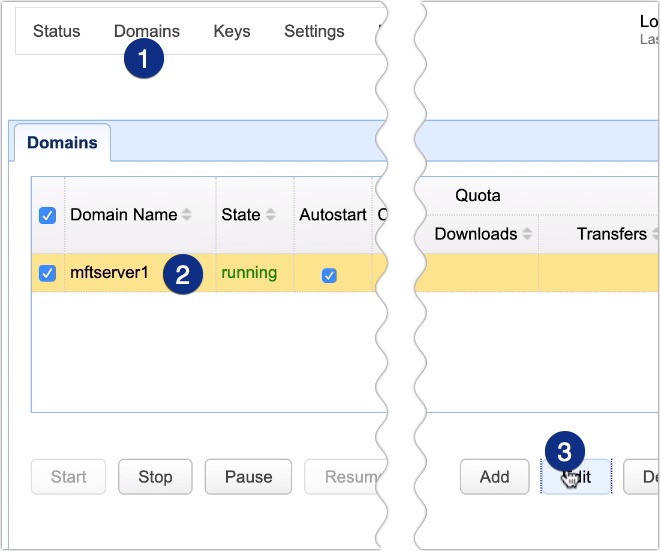
Task: Sort by Downloads quota column arrows
Action: (525, 235)
